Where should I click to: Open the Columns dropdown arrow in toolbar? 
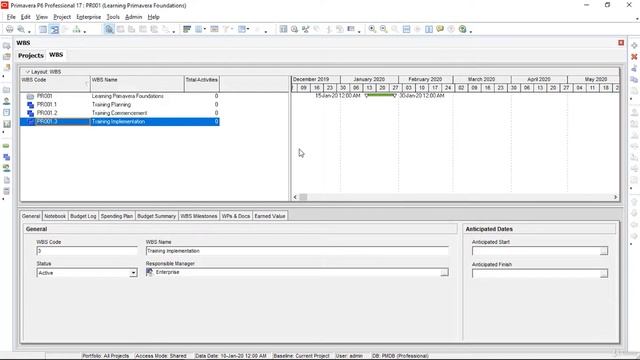(204, 29)
